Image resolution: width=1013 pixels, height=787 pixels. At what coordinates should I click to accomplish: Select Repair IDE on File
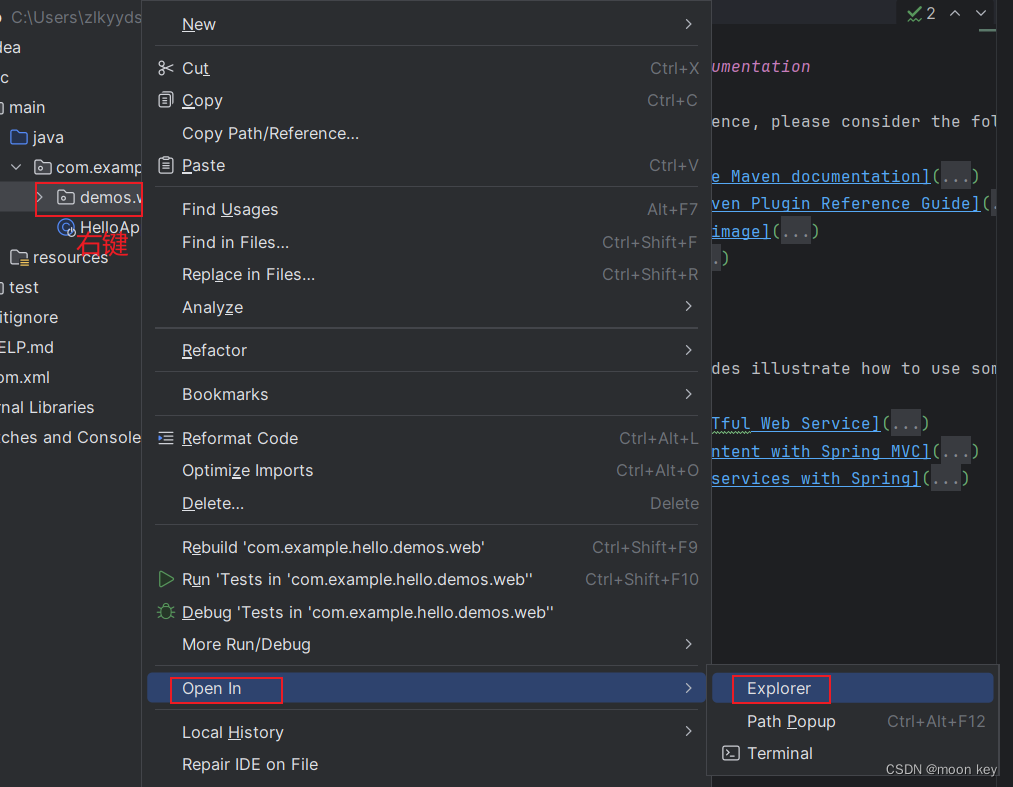point(426,764)
